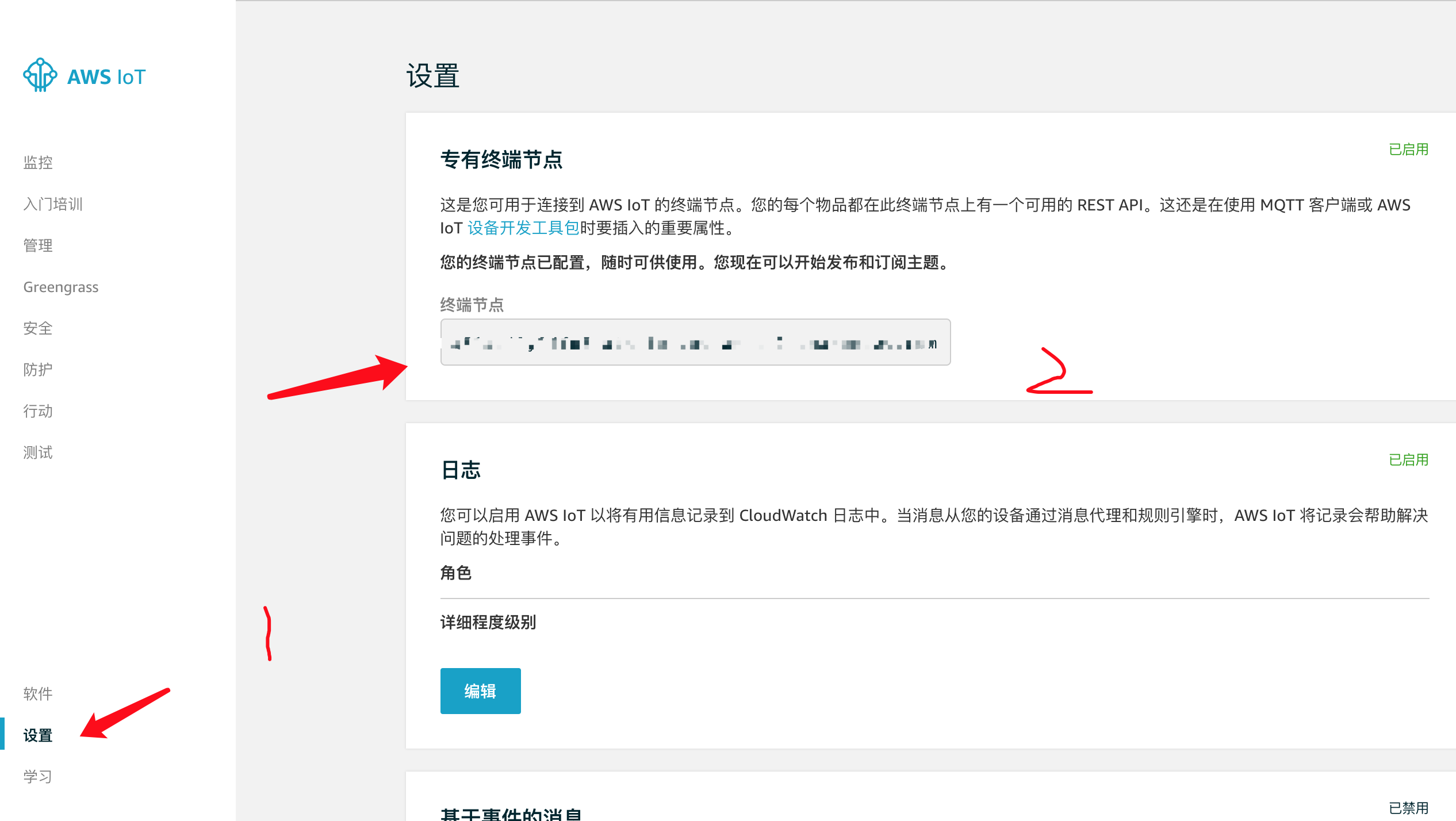1456x821 pixels.
Task: Open 软件 in the sidebar
Action: [37, 694]
